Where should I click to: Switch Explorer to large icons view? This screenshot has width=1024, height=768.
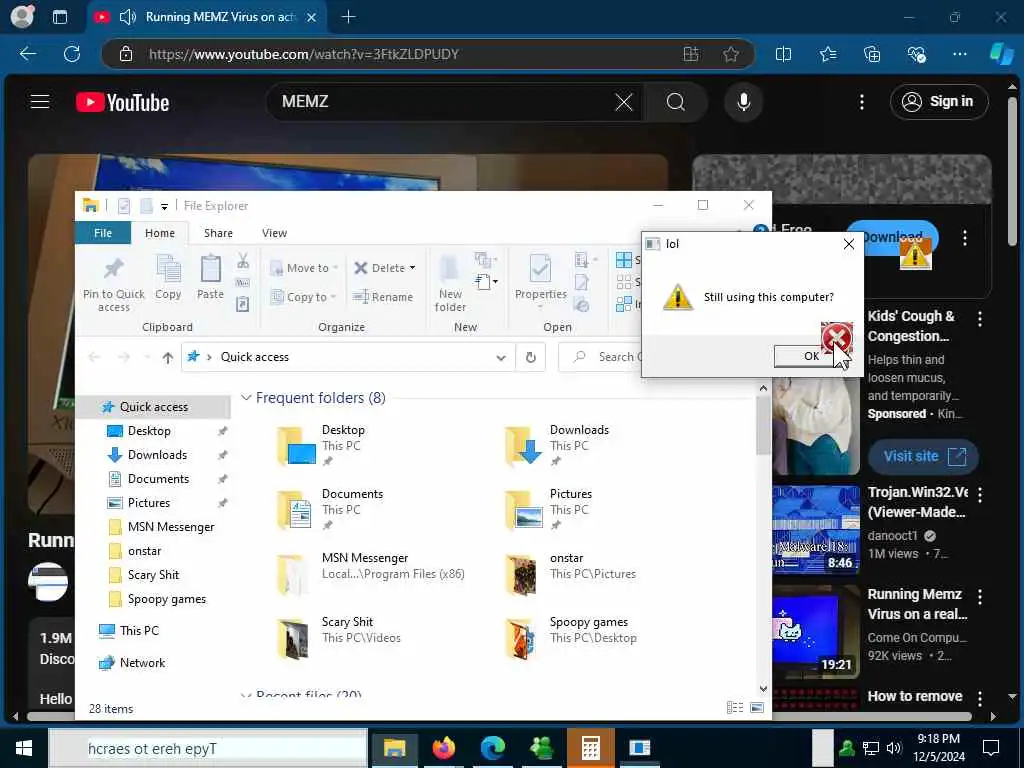(x=757, y=708)
